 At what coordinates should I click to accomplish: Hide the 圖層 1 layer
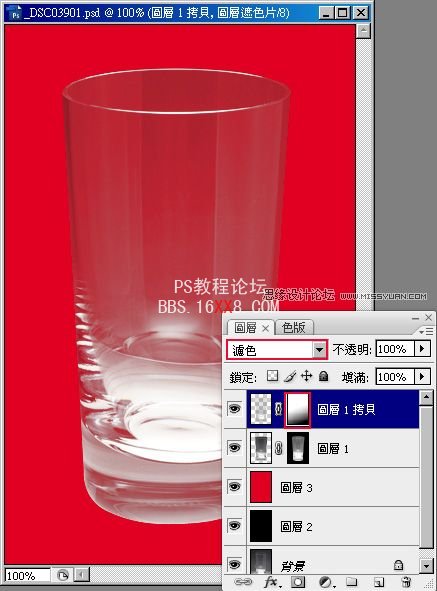tap(234, 448)
